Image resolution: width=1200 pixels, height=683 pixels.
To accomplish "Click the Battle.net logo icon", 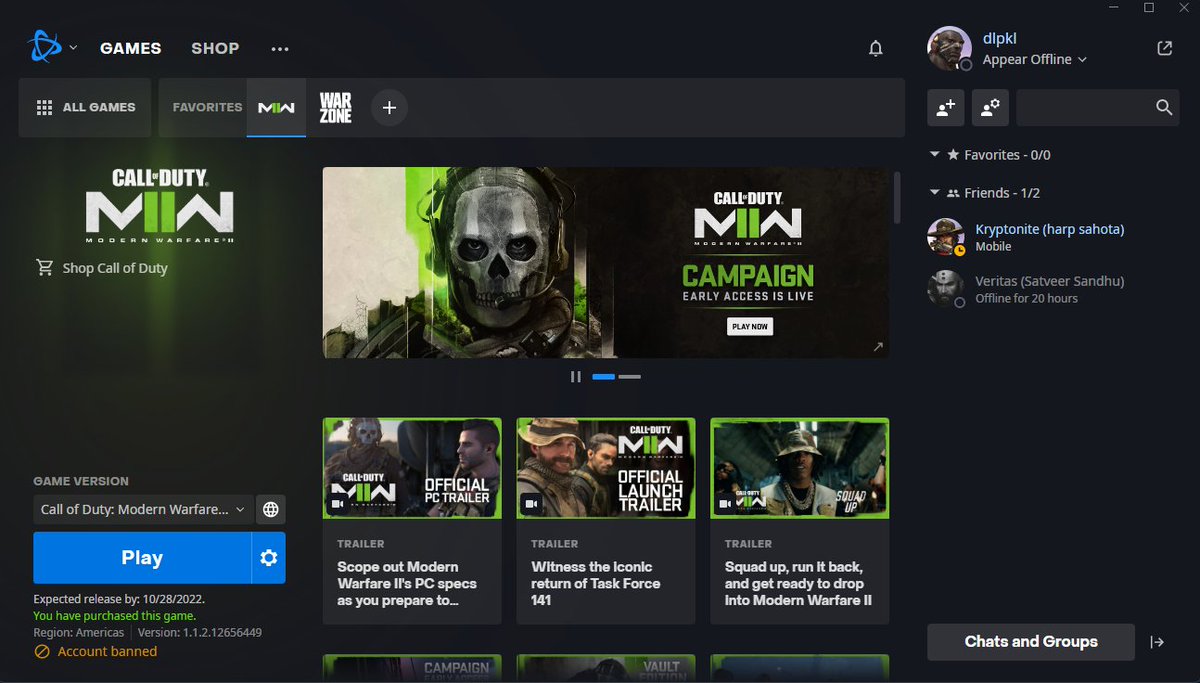I will pyautogui.click(x=43, y=47).
